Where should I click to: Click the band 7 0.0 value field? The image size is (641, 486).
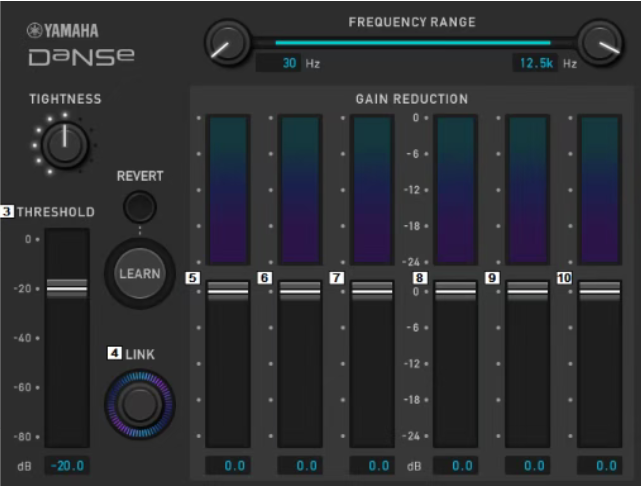pyautogui.click(x=372, y=466)
